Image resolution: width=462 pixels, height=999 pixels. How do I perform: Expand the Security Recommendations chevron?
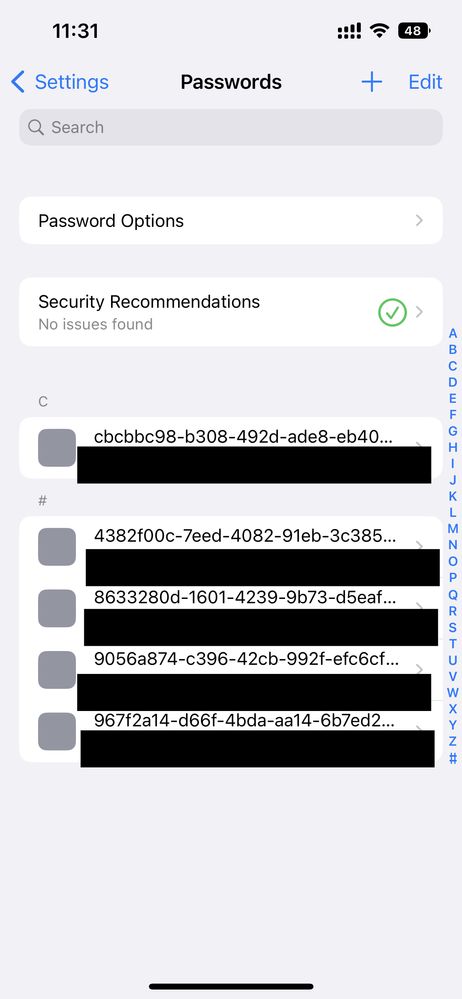[419, 312]
